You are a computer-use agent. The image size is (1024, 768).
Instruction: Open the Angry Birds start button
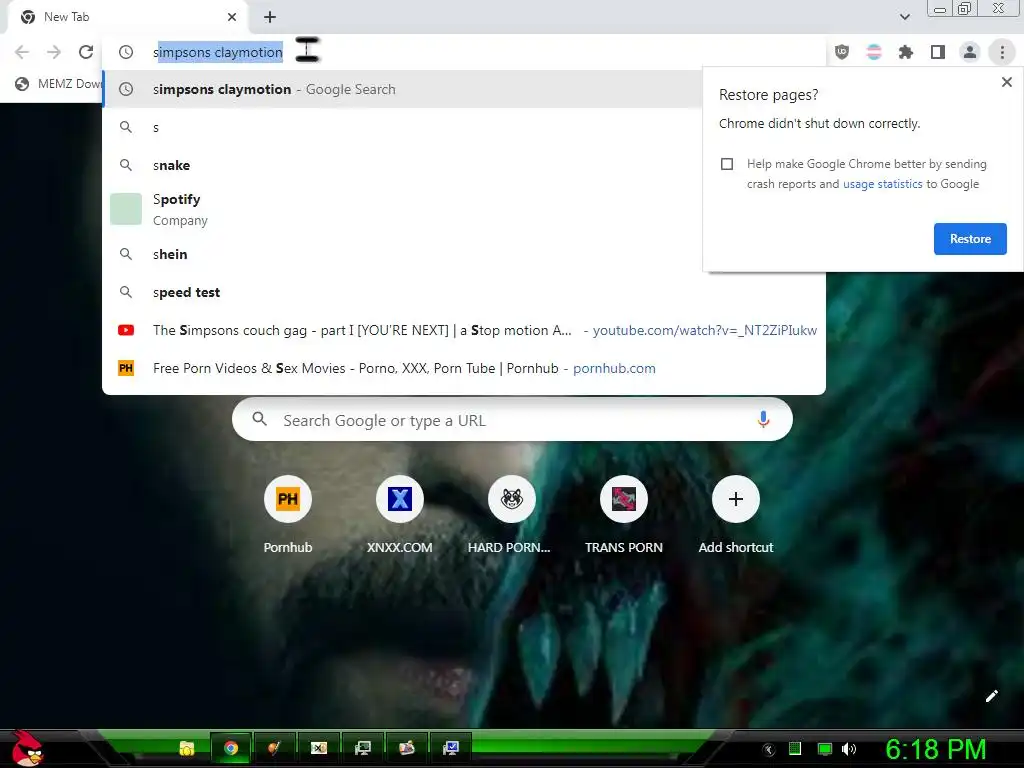pyautogui.click(x=27, y=748)
